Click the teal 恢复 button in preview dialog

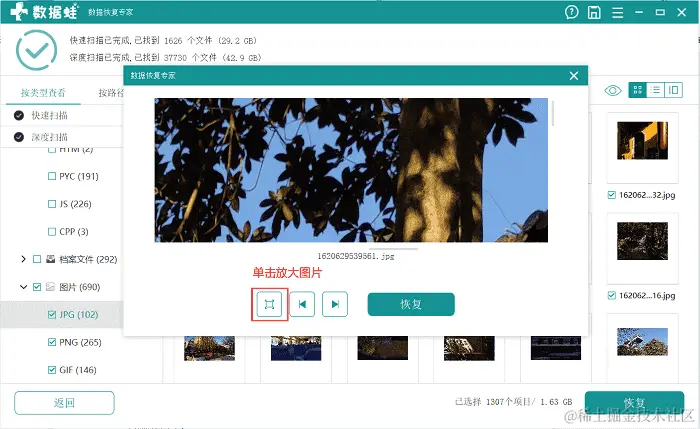[411, 304]
